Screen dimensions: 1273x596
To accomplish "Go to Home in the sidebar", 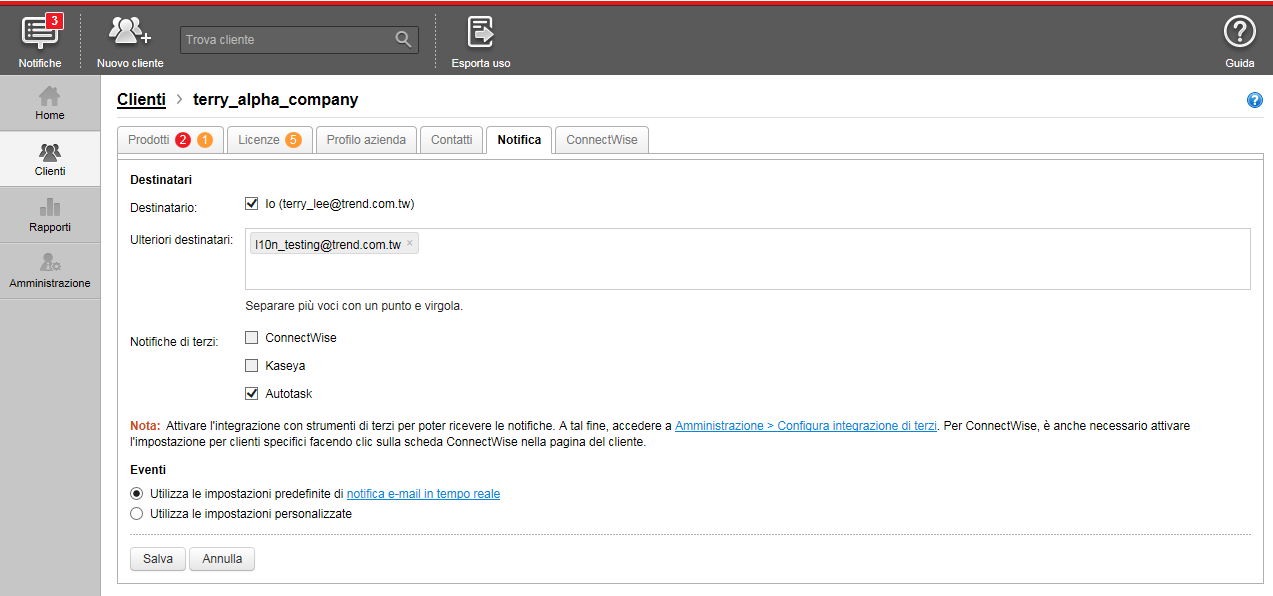I will (50, 103).
